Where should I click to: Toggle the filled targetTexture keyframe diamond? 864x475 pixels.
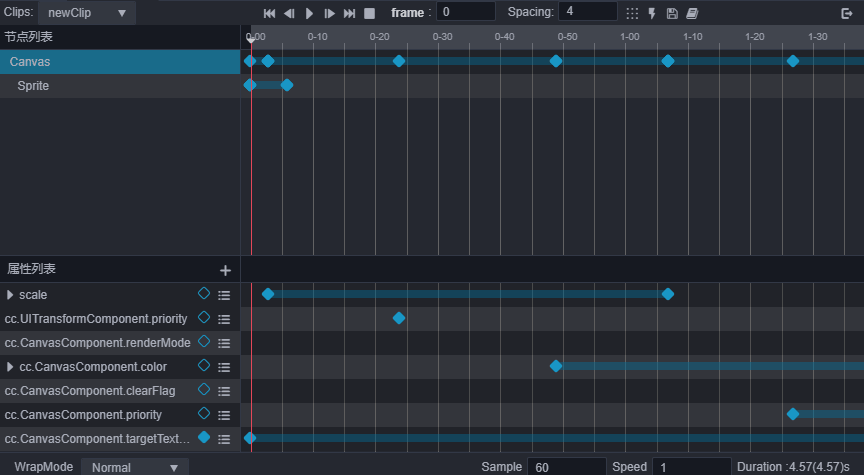pyautogui.click(x=204, y=437)
